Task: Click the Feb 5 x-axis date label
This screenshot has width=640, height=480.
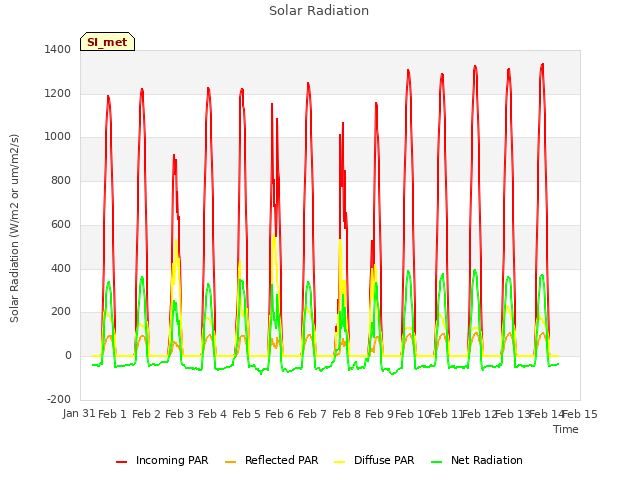Action: 246,414
